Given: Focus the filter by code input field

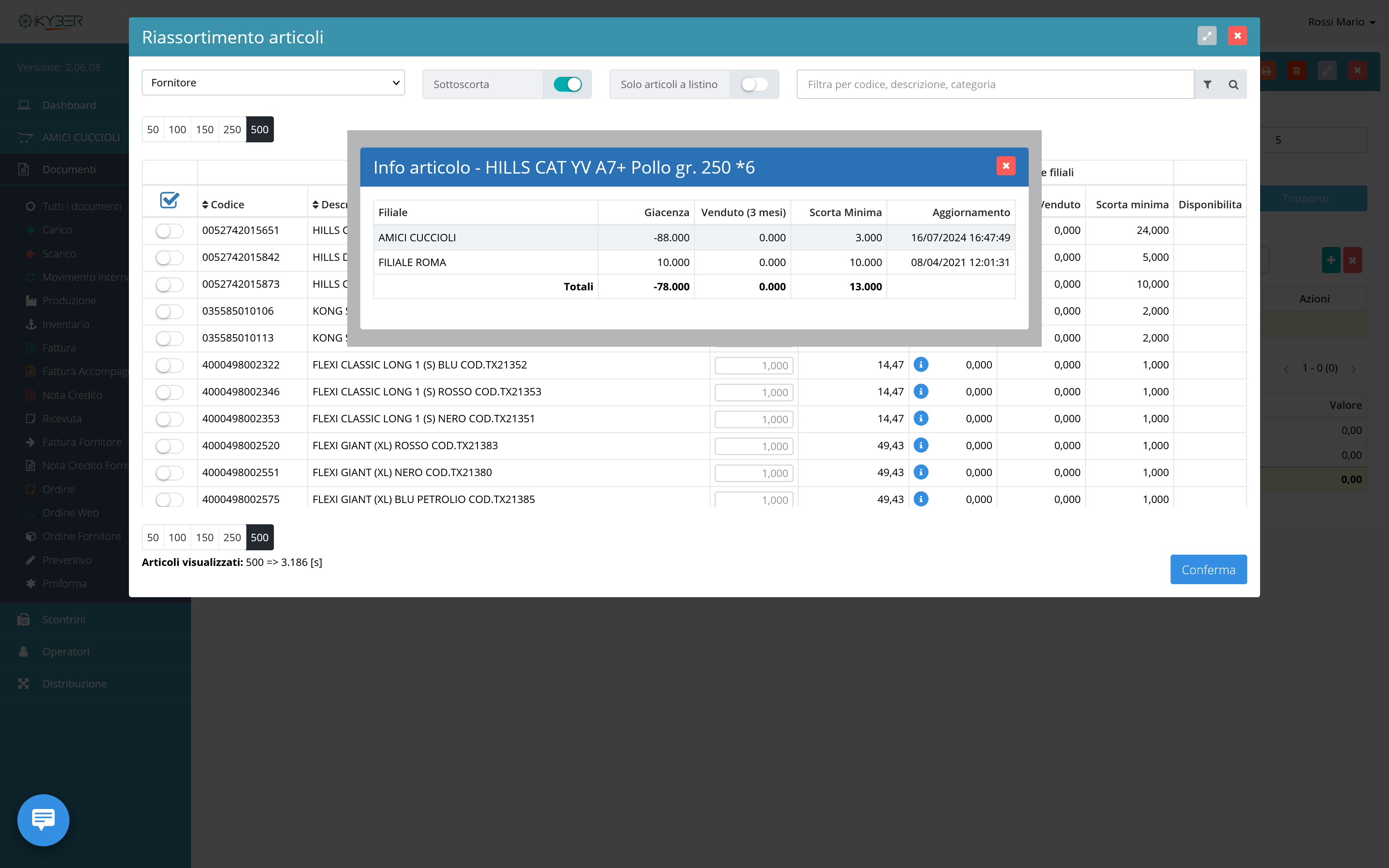Looking at the screenshot, I should pyautogui.click(x=995, y=84).
